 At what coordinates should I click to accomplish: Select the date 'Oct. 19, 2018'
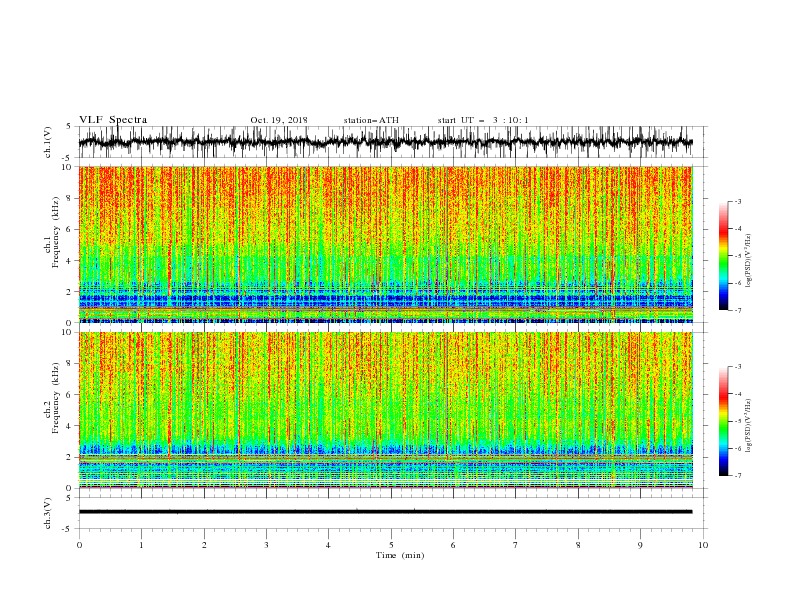coord(279,120)
